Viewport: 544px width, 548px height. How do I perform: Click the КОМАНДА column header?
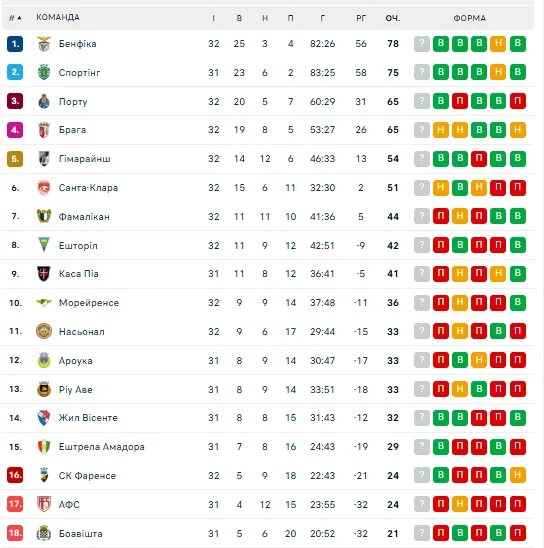pyautogui.click(x=58, y=17)
